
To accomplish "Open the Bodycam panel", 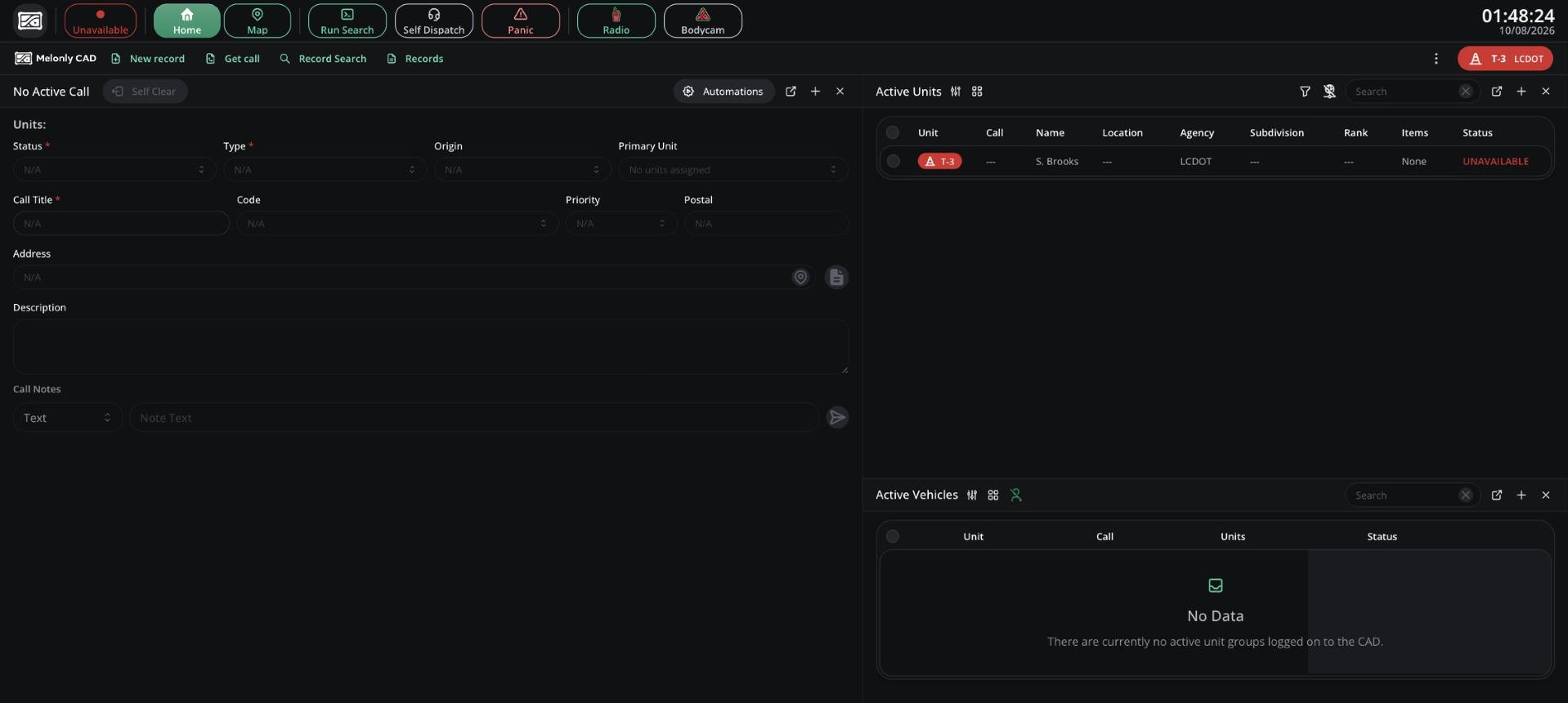I will 703,20.
